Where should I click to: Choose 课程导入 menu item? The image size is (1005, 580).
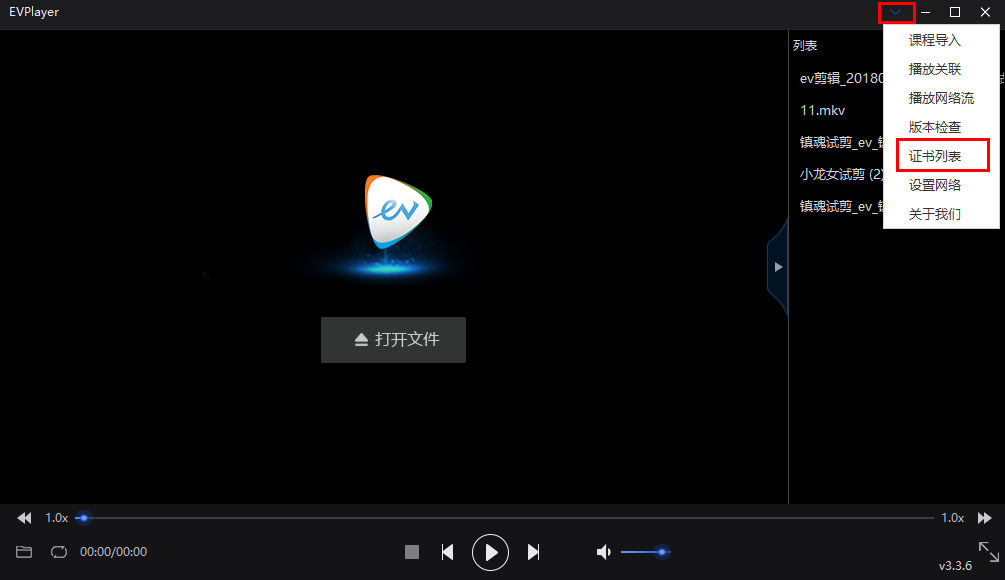[x=934, y=41]
